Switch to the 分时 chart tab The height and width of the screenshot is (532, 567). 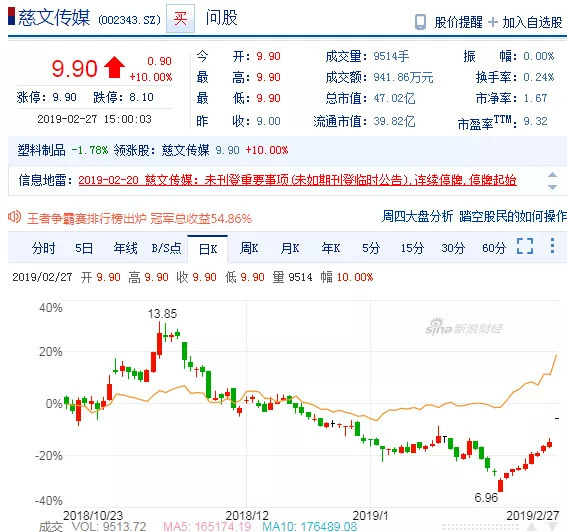click(x=44, y=248)
